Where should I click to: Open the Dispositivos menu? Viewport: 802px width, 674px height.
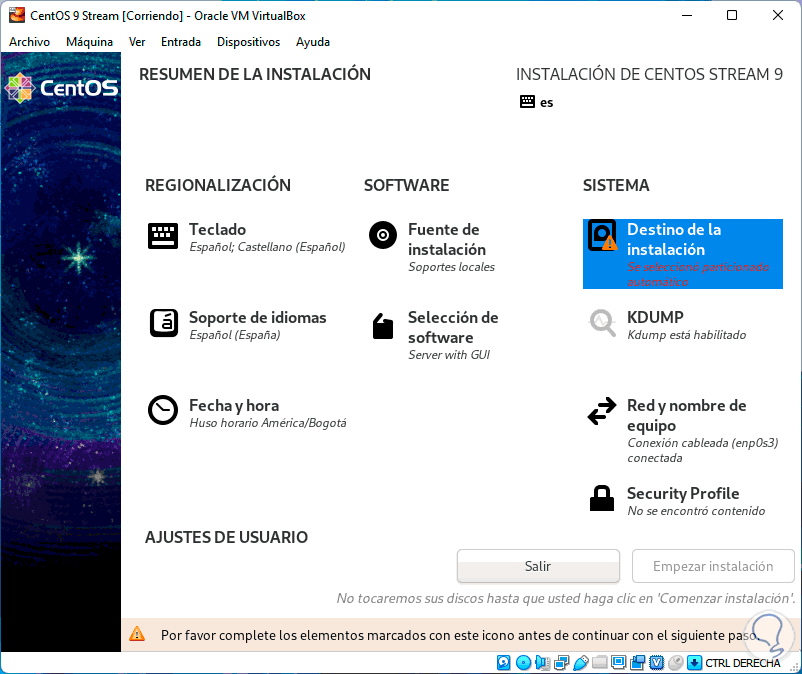[249, 42]
